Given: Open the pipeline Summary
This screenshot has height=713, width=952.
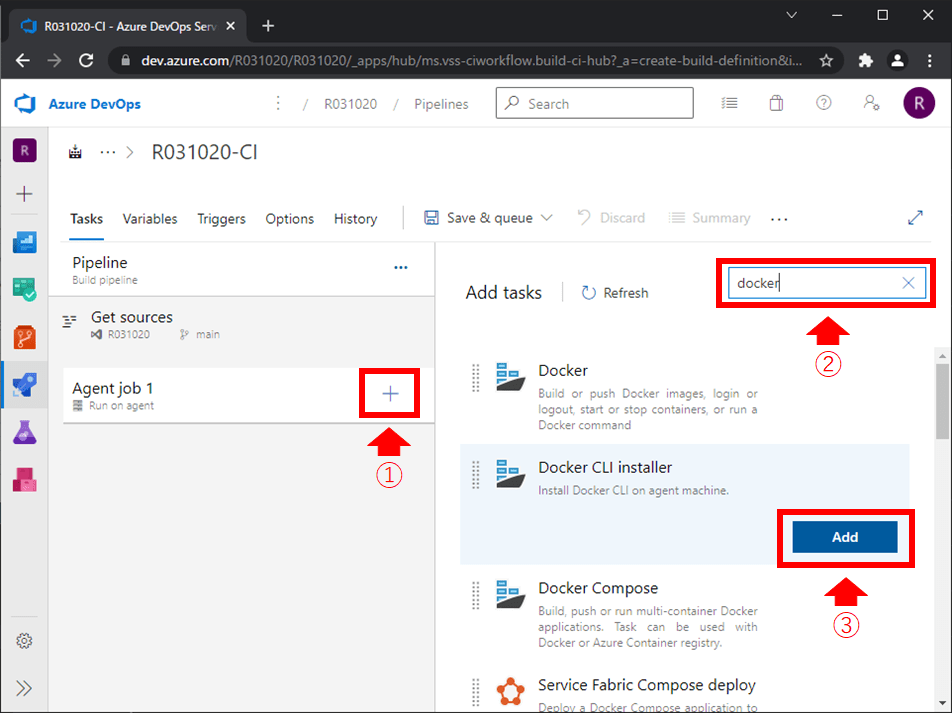Looking at the screenshot, I should [x=709, y=217].
